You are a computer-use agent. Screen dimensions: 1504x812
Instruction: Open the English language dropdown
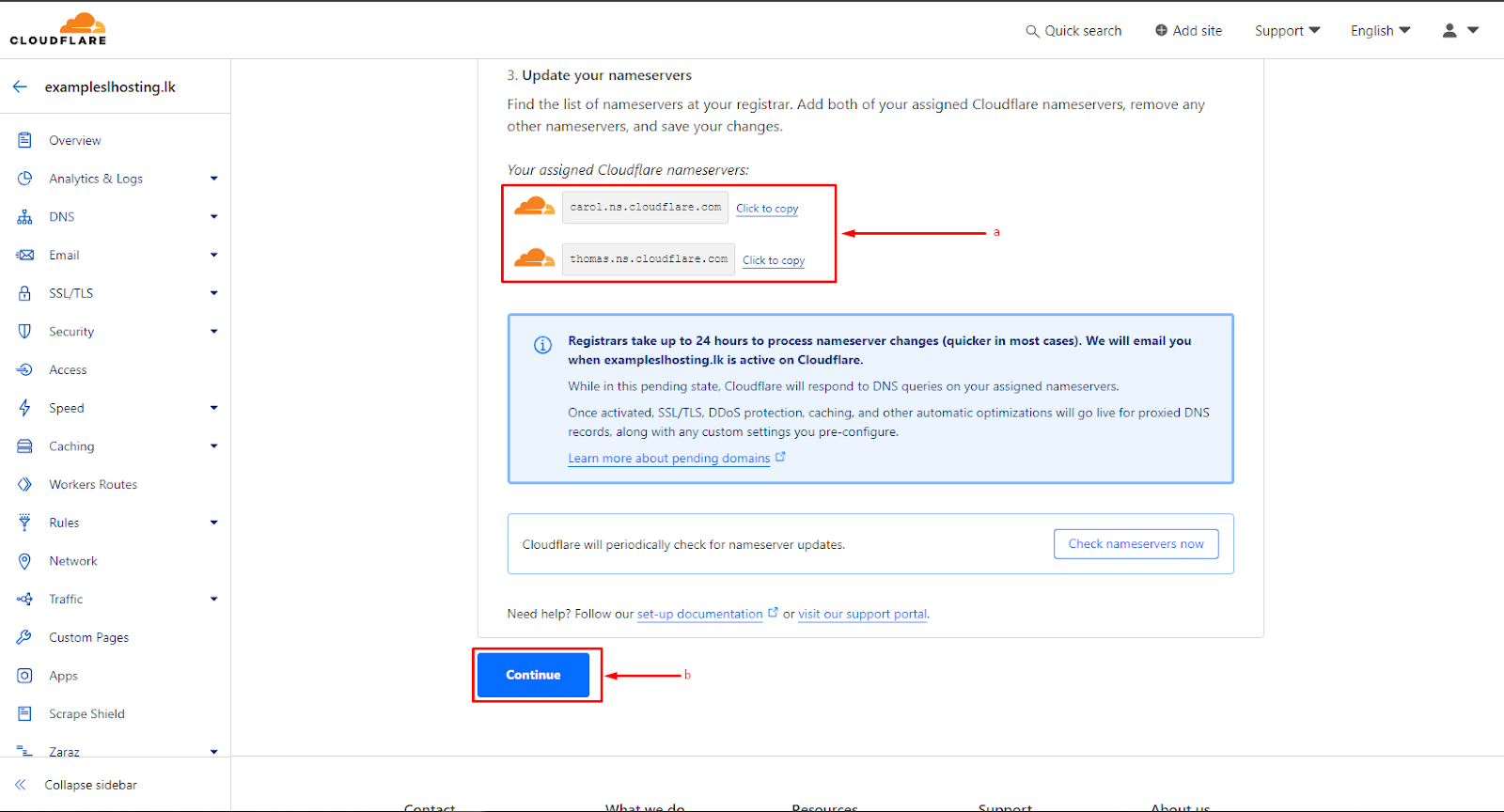[x=1380, y=31]
